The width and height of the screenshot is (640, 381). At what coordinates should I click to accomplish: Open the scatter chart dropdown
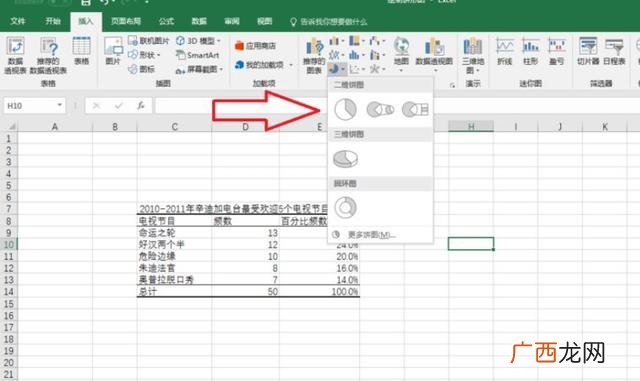tap(357, 69)
